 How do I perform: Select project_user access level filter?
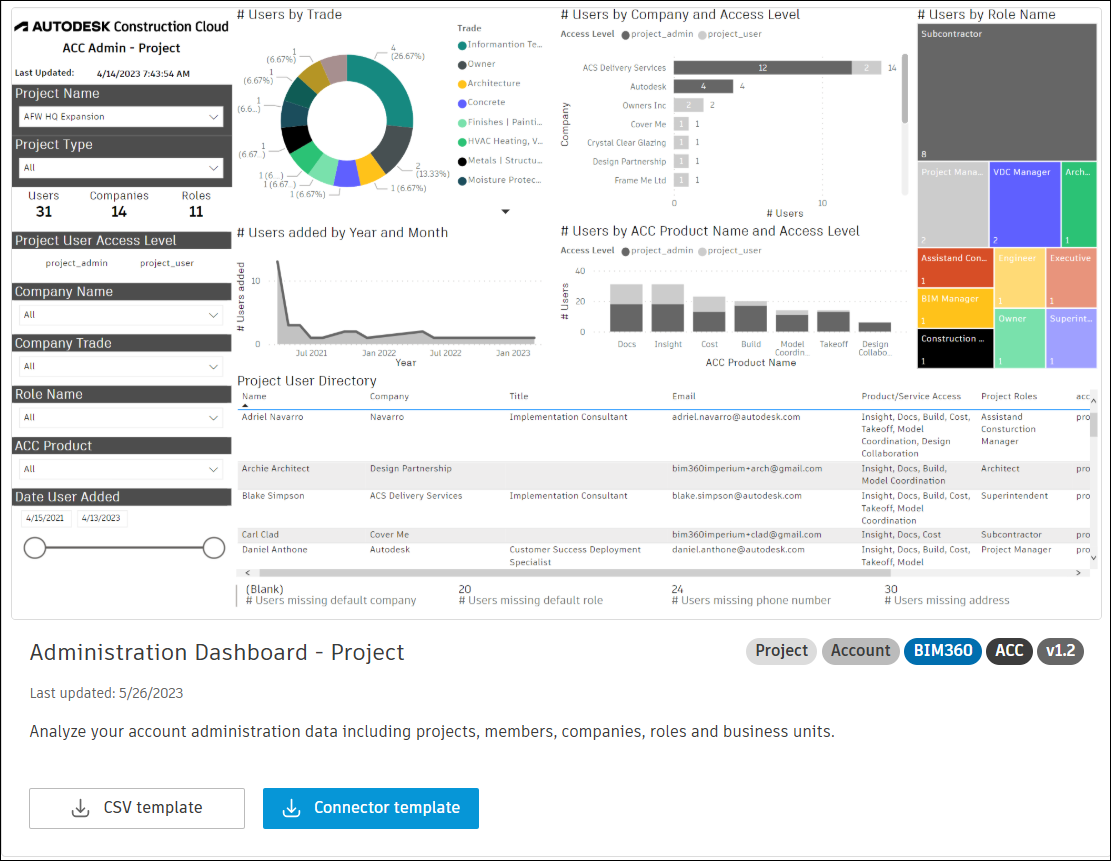(167, 263)
